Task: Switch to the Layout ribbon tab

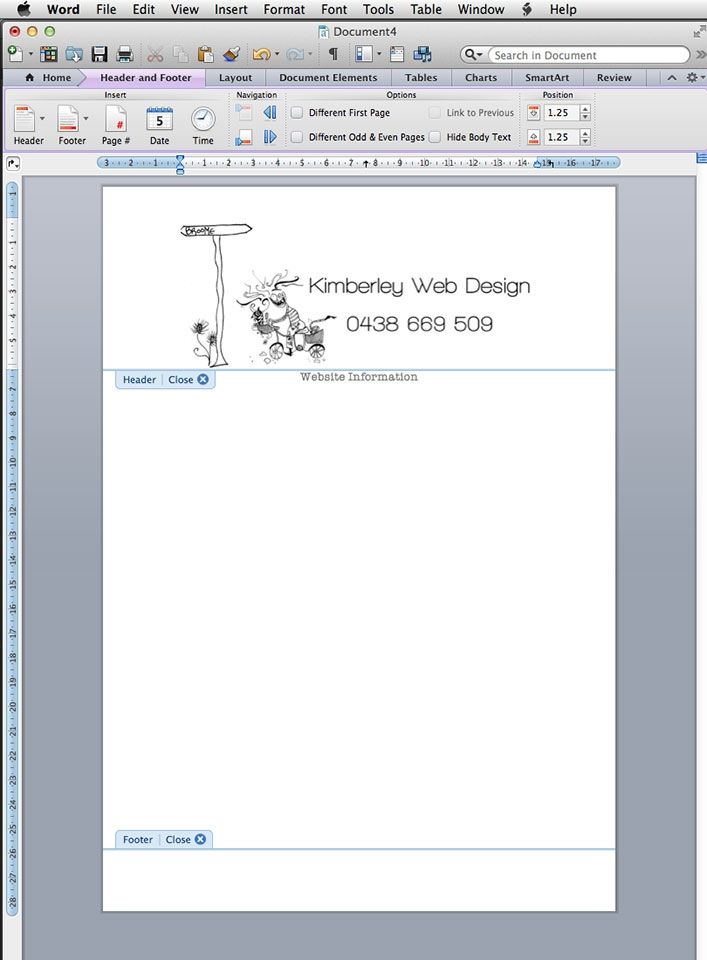Action: tap(235, 78)
